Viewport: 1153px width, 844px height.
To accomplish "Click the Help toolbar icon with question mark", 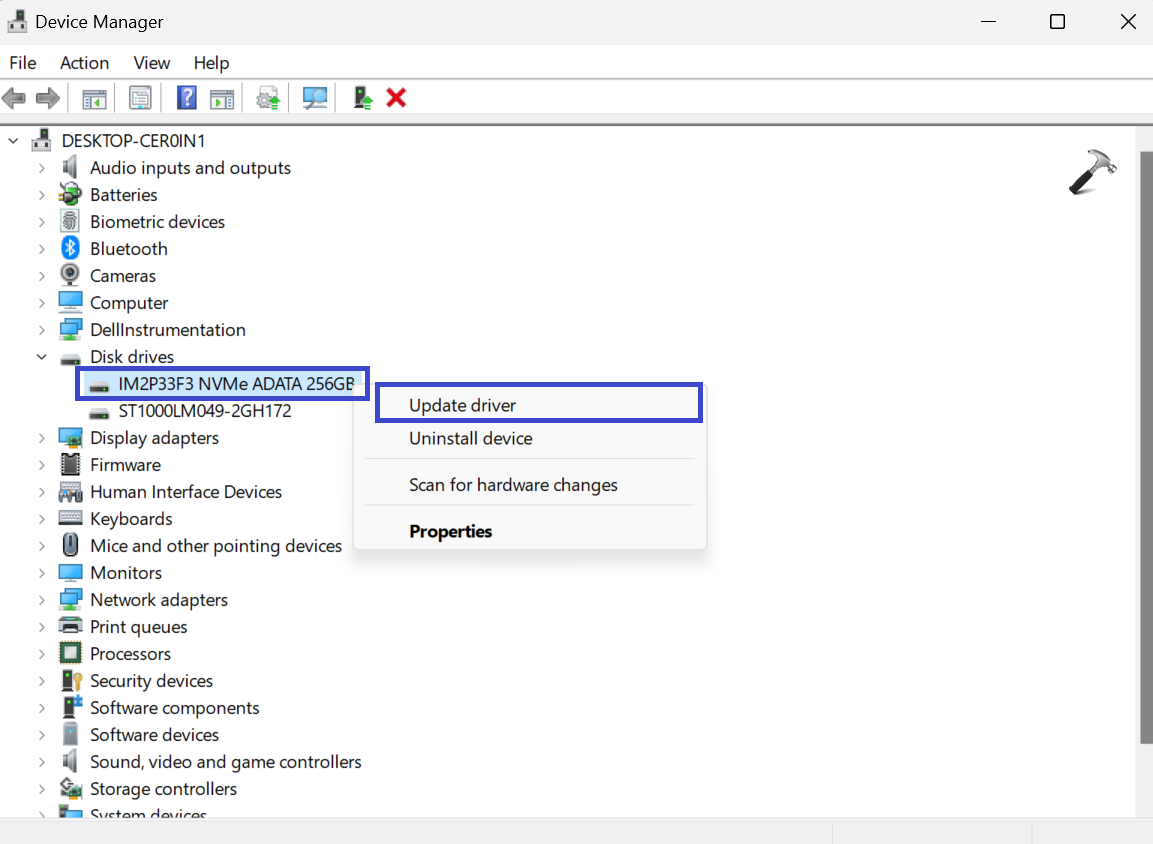I will point(186,98).
